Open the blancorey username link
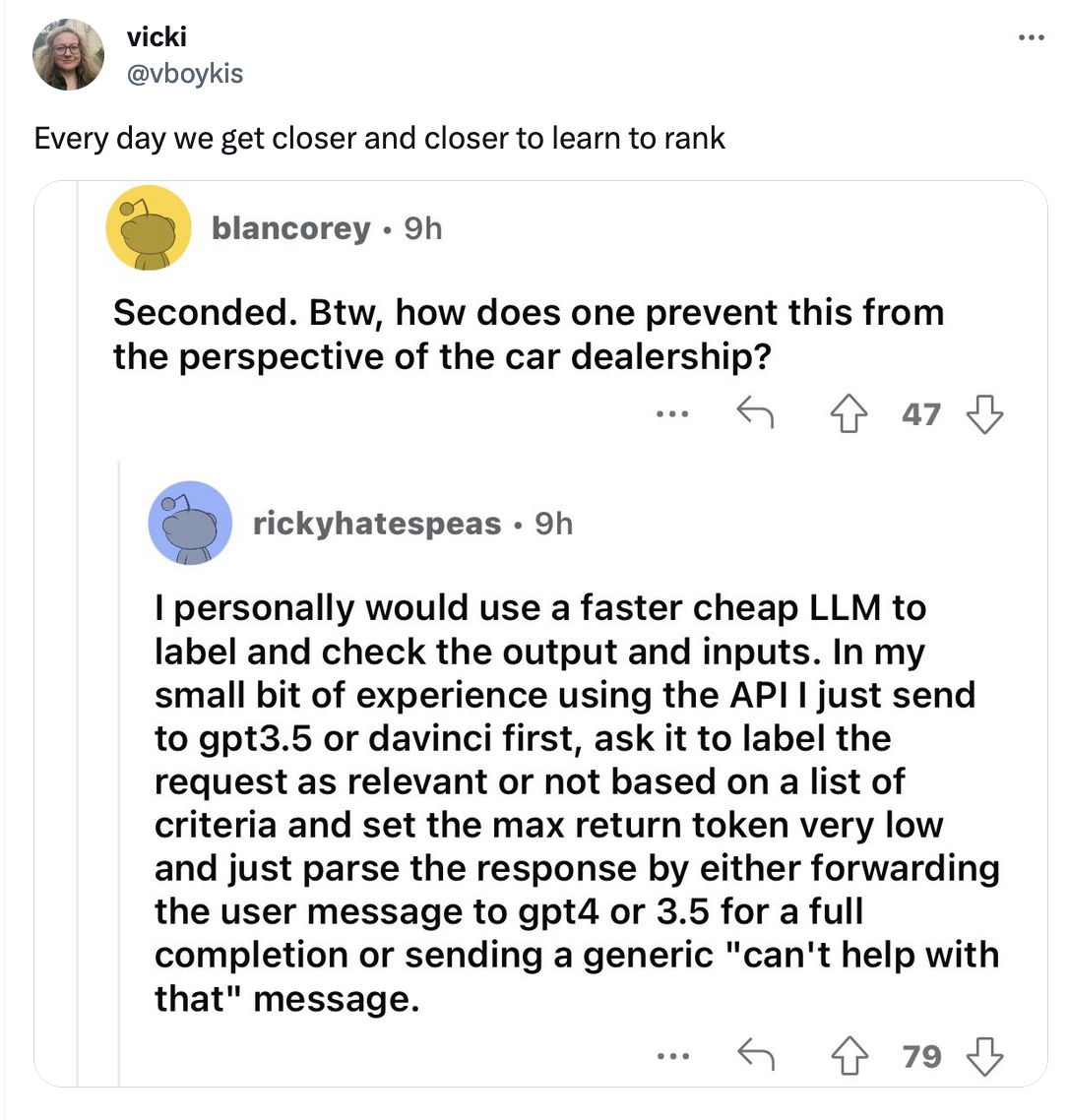Screen dimensions: 1069x1120 pyautogui.click(x=291, y=228)
